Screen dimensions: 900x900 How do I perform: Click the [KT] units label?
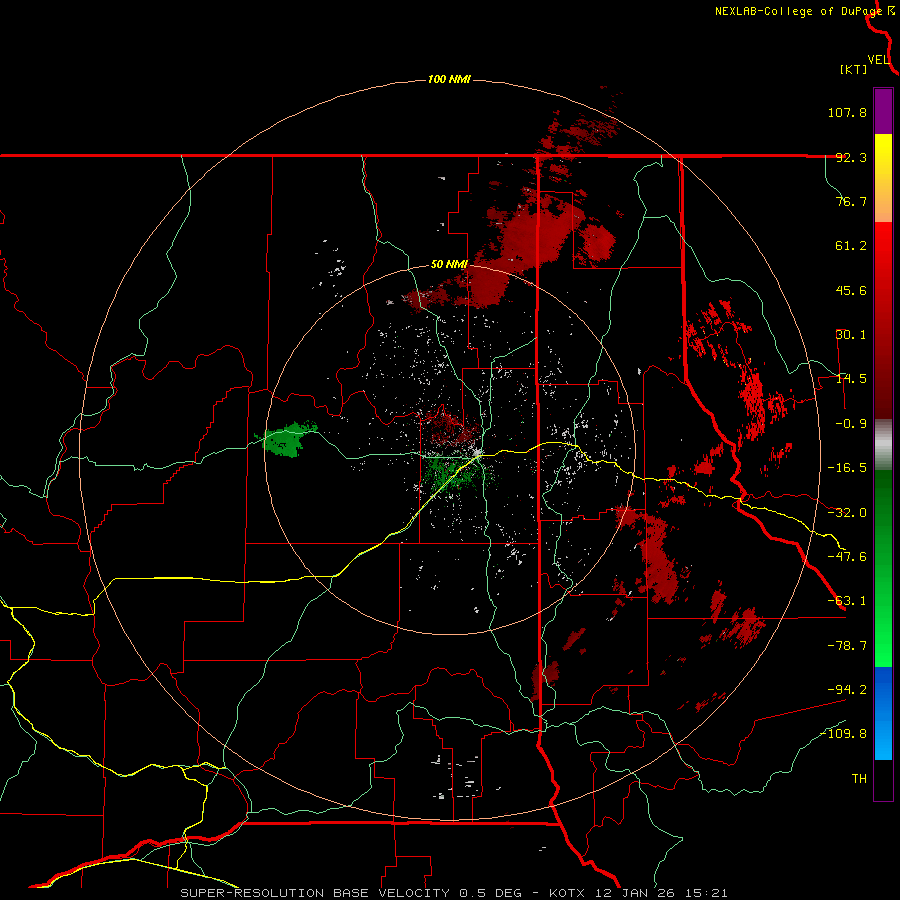click(x=854, y=69)
